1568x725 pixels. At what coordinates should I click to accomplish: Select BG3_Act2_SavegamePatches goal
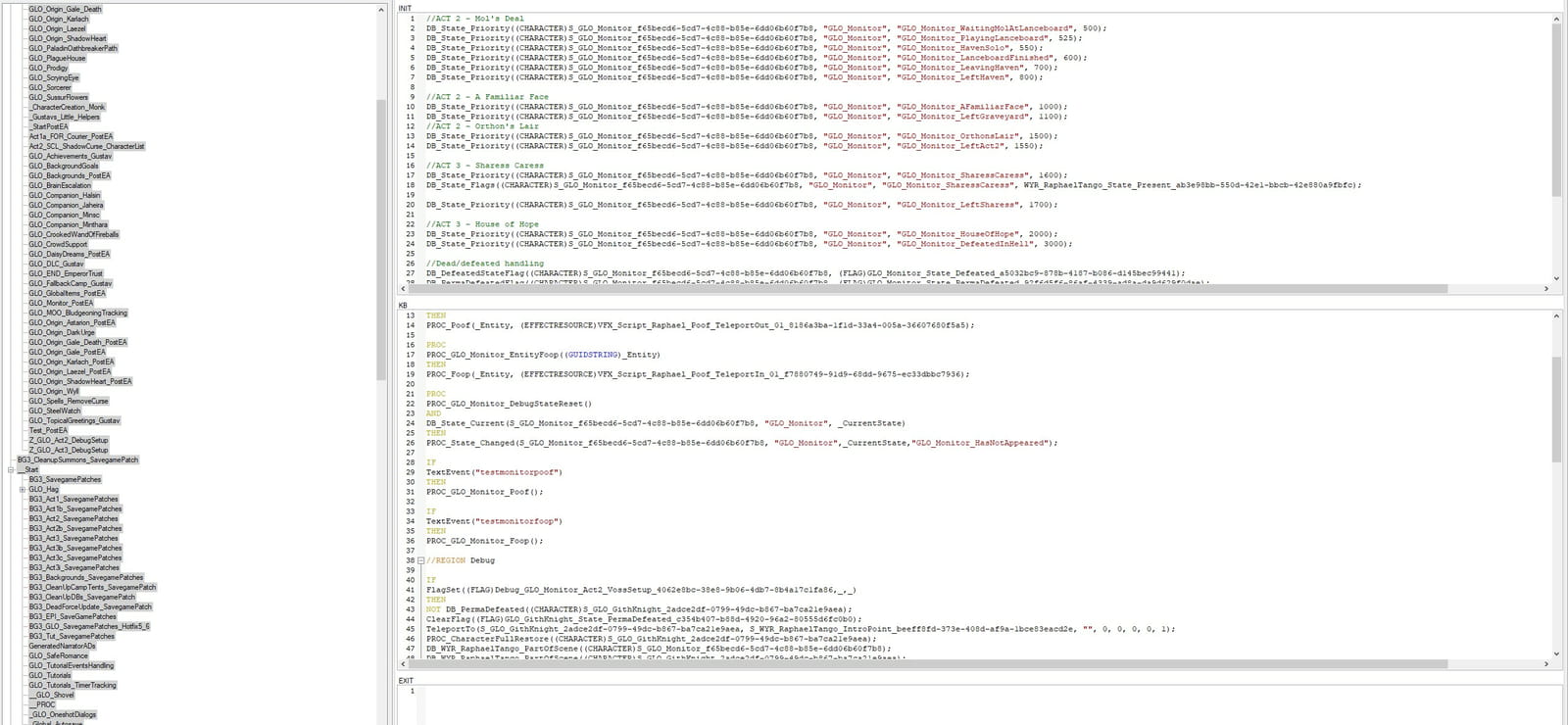tap(73, 518)
